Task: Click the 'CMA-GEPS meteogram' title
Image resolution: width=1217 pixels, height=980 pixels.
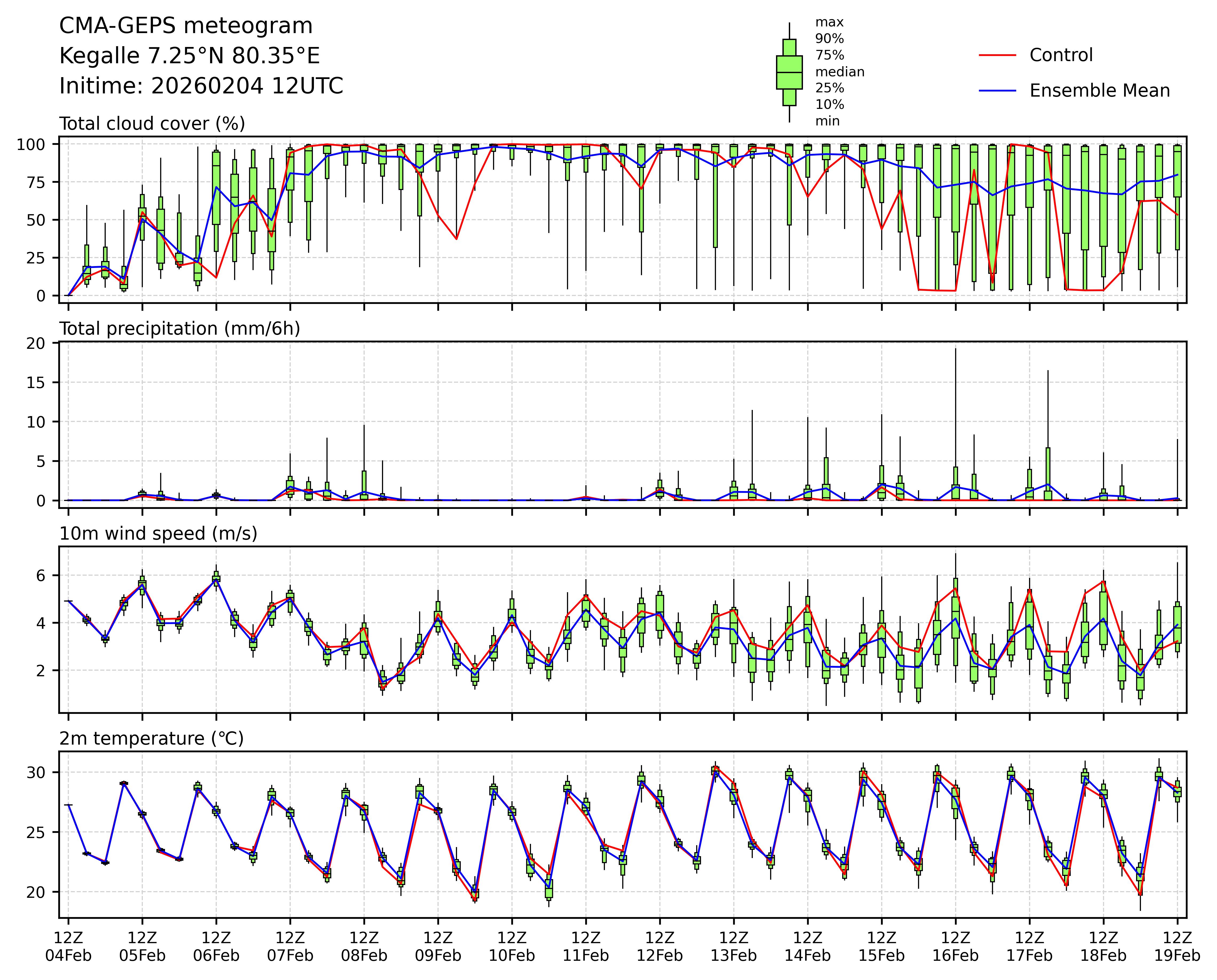Action: coord(186,26)
